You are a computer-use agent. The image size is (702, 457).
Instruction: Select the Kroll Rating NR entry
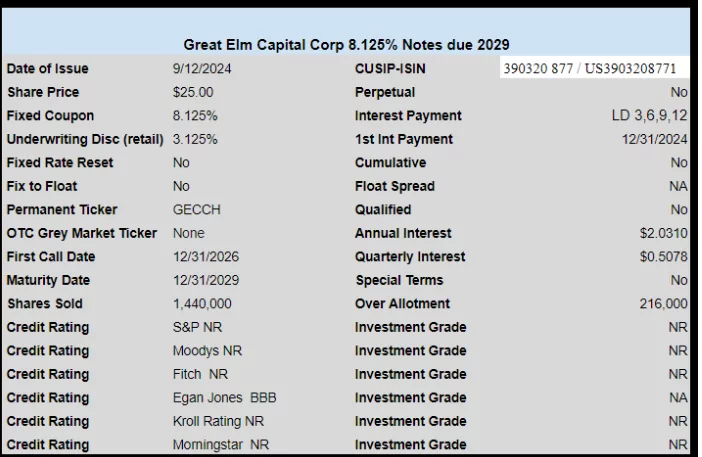point(218,421)
